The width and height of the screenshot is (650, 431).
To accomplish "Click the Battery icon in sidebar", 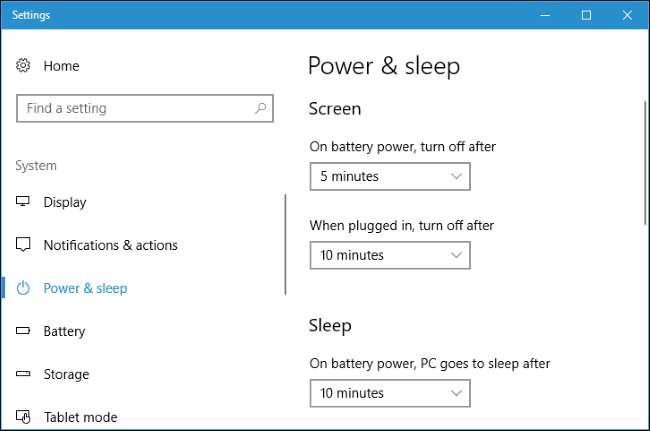I will click(x=24, y=331).
